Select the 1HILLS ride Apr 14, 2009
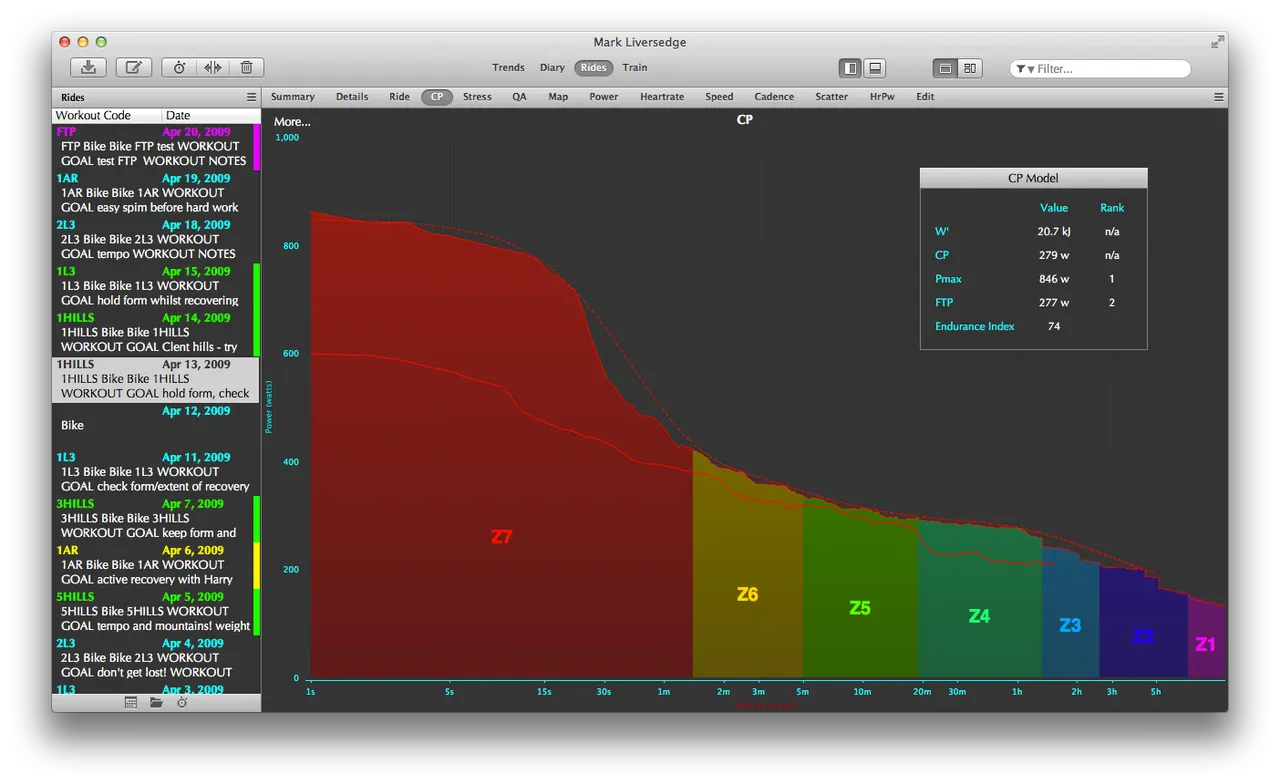Viewport: 1280px width, 784px height. click(155, 332)
